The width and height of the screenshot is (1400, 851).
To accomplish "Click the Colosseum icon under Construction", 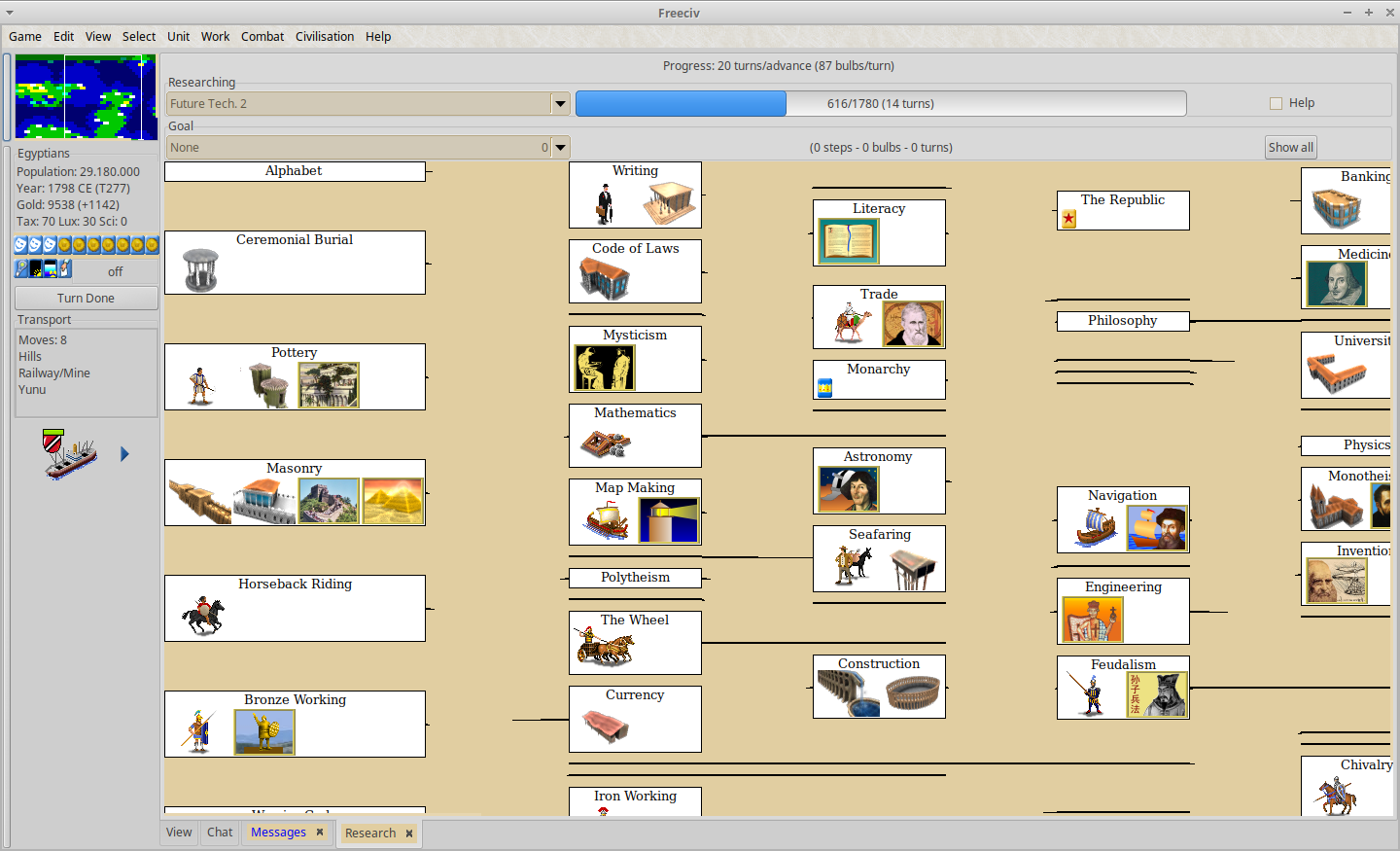I will coord(913,694).
